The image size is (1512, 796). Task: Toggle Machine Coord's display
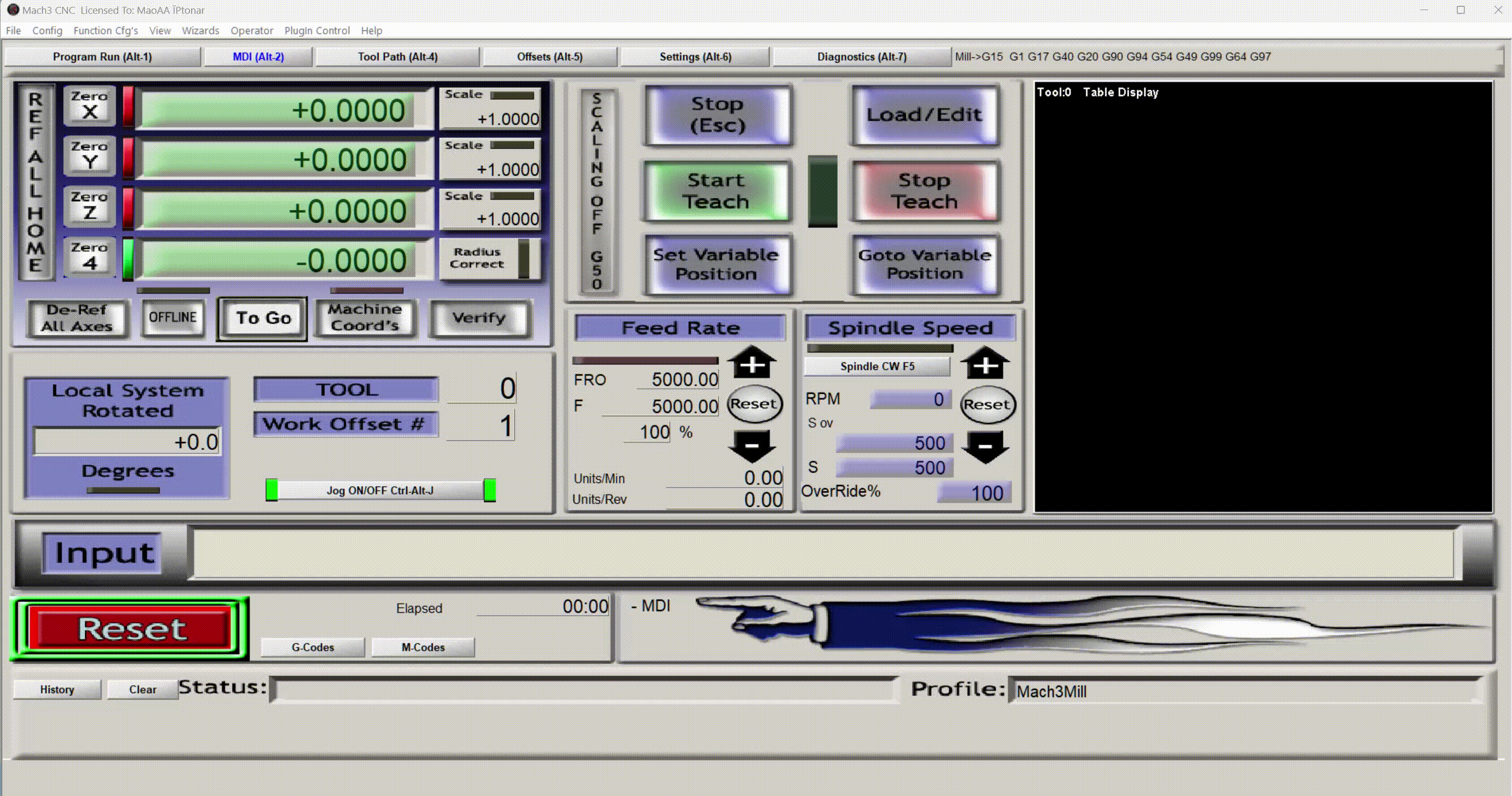tap(365, 317)
